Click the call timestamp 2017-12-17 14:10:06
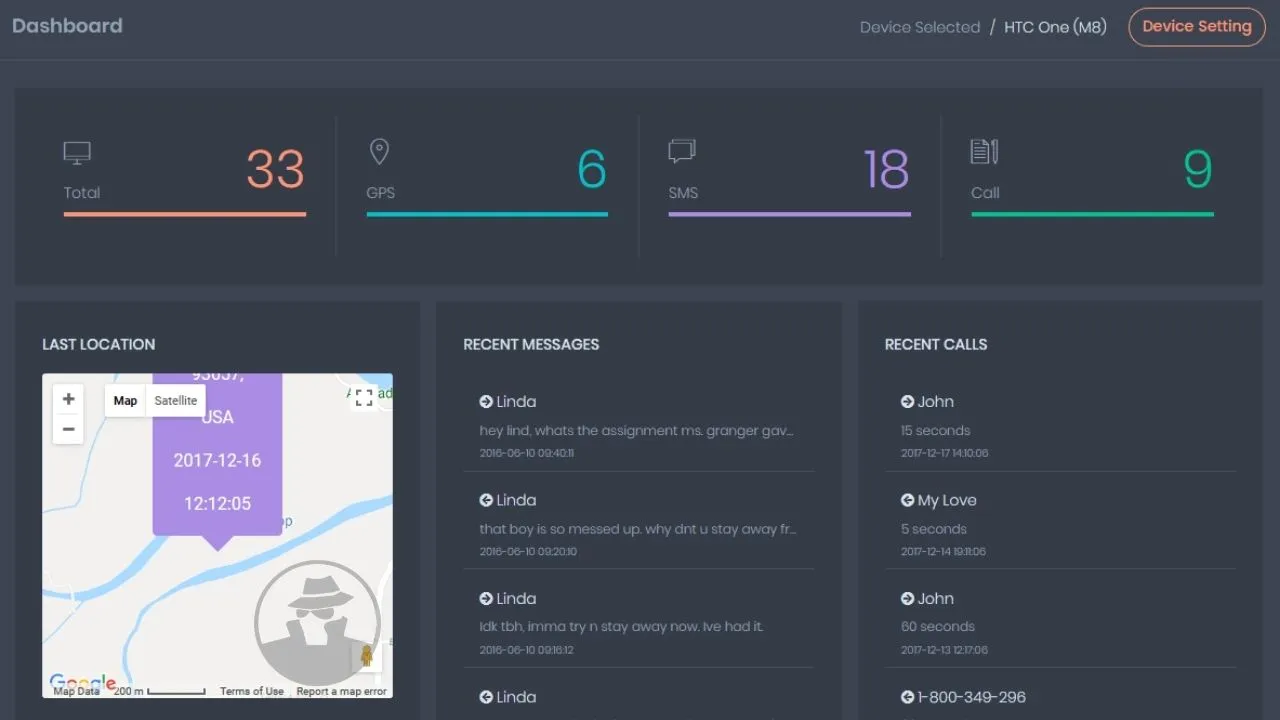This screenshot has width=1280, height=720. point(944,453)
